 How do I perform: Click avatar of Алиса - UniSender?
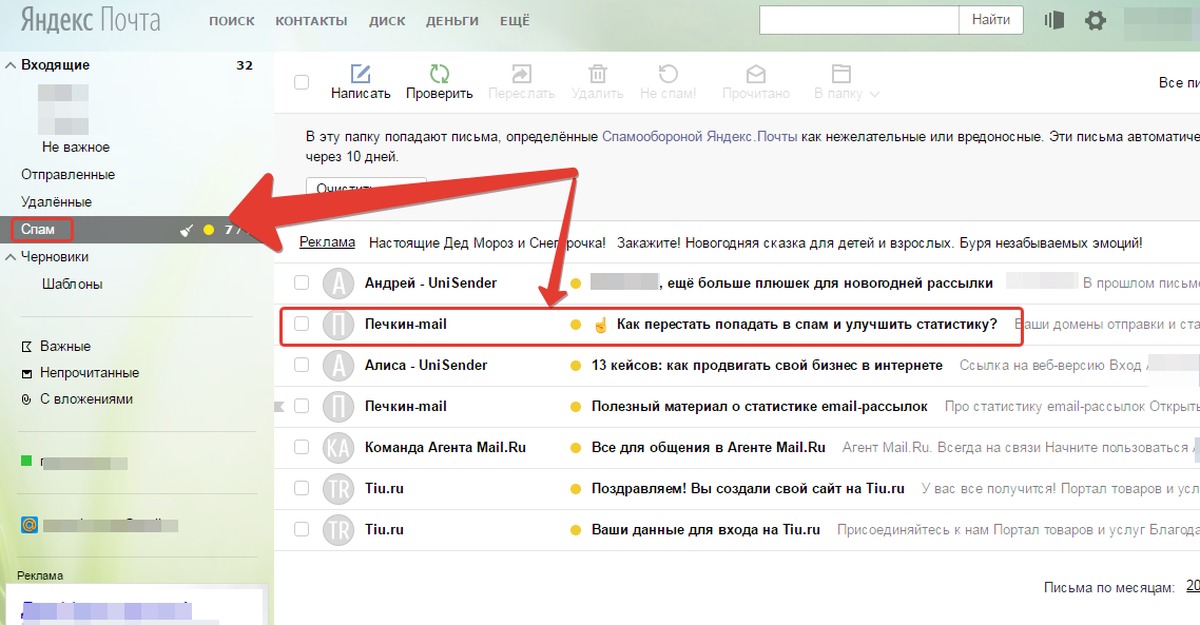[x=339, y=365]
